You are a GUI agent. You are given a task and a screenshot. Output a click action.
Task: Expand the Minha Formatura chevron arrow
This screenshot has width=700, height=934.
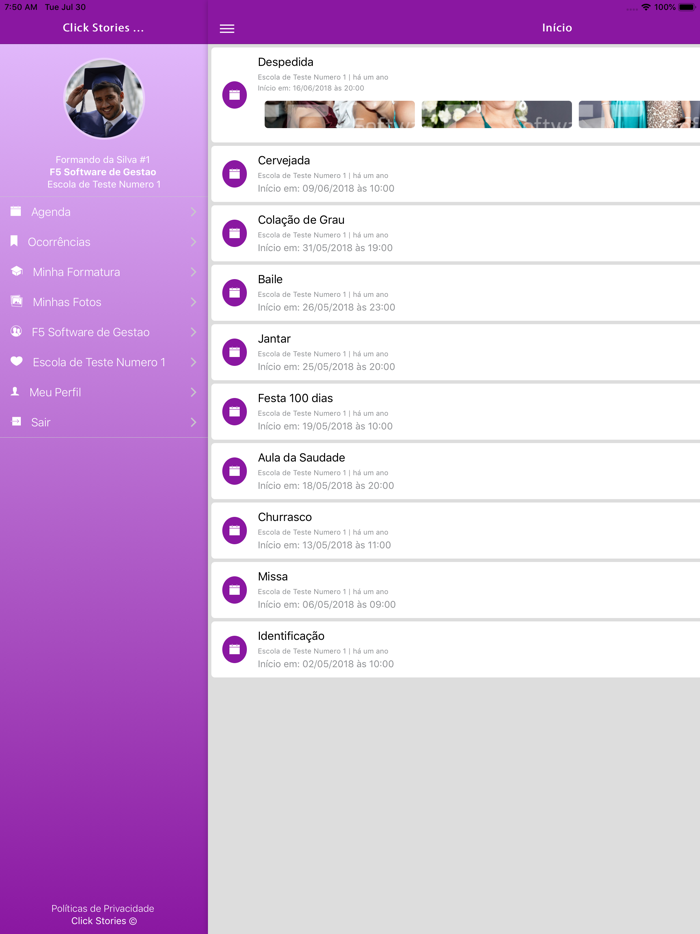(194, 272)
